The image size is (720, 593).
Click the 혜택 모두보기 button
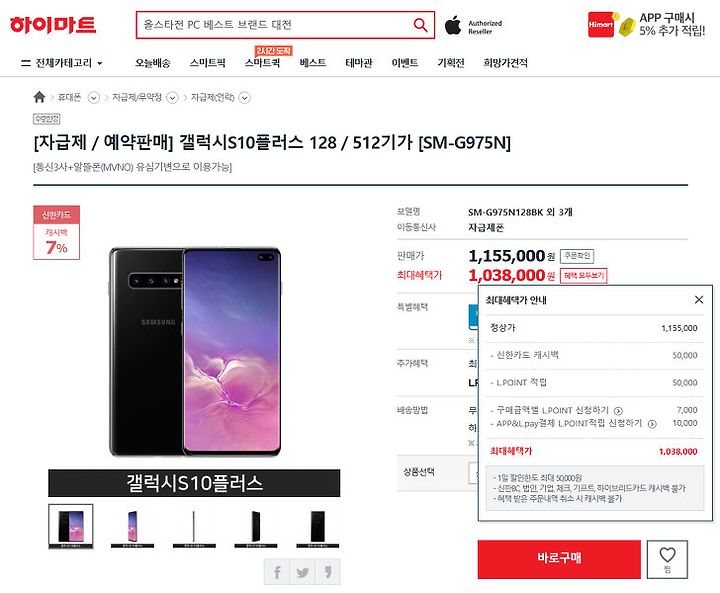[x=584, y=276]
